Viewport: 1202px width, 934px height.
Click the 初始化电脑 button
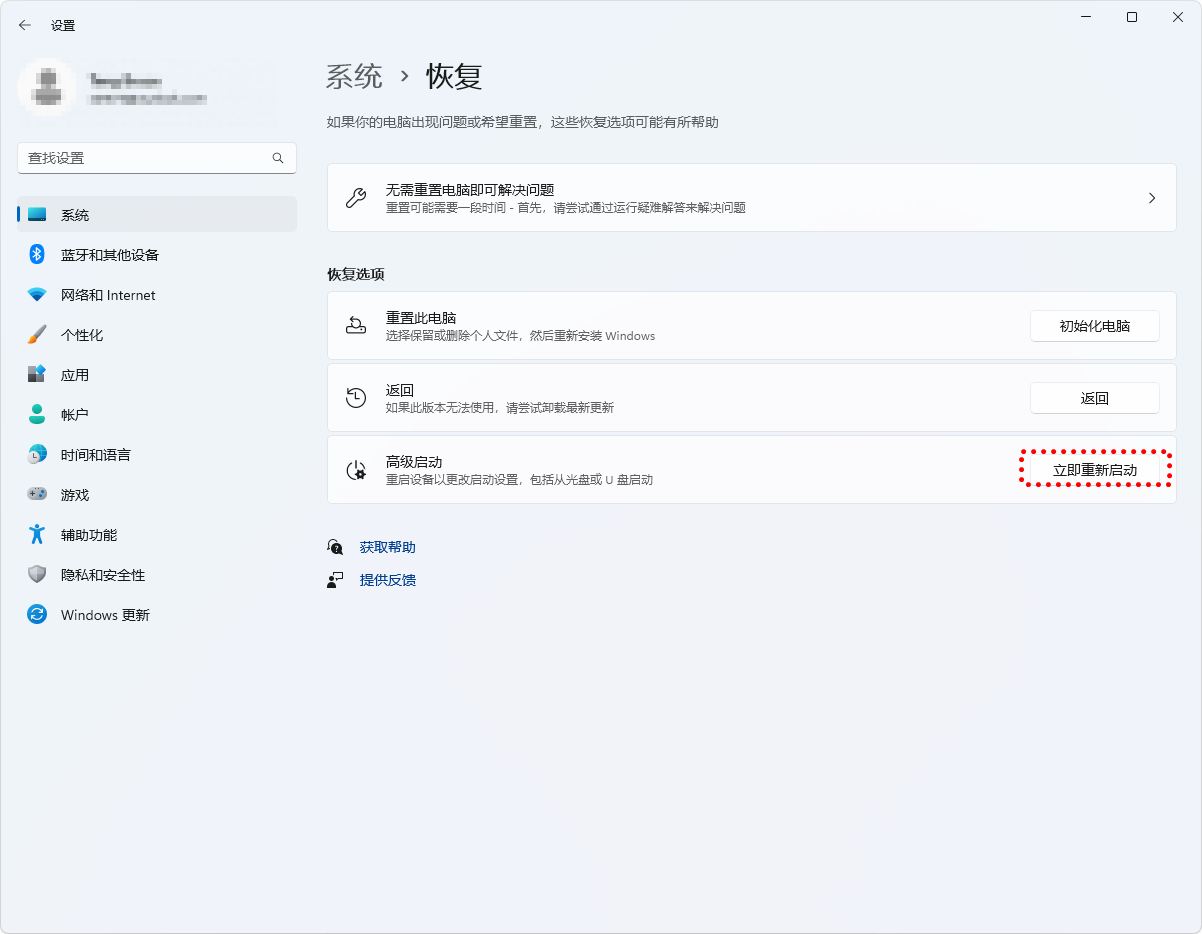[1094, 326]
